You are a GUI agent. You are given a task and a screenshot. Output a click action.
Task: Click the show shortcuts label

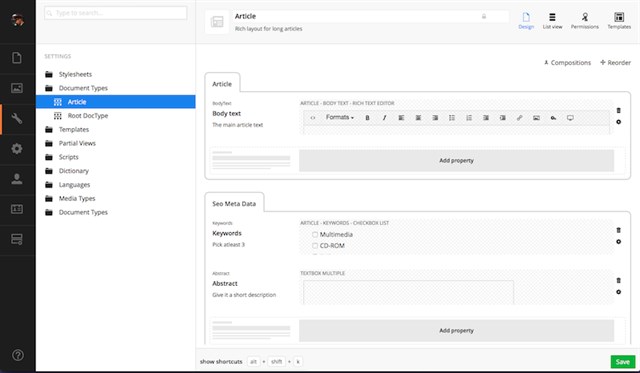click(221, 362)
